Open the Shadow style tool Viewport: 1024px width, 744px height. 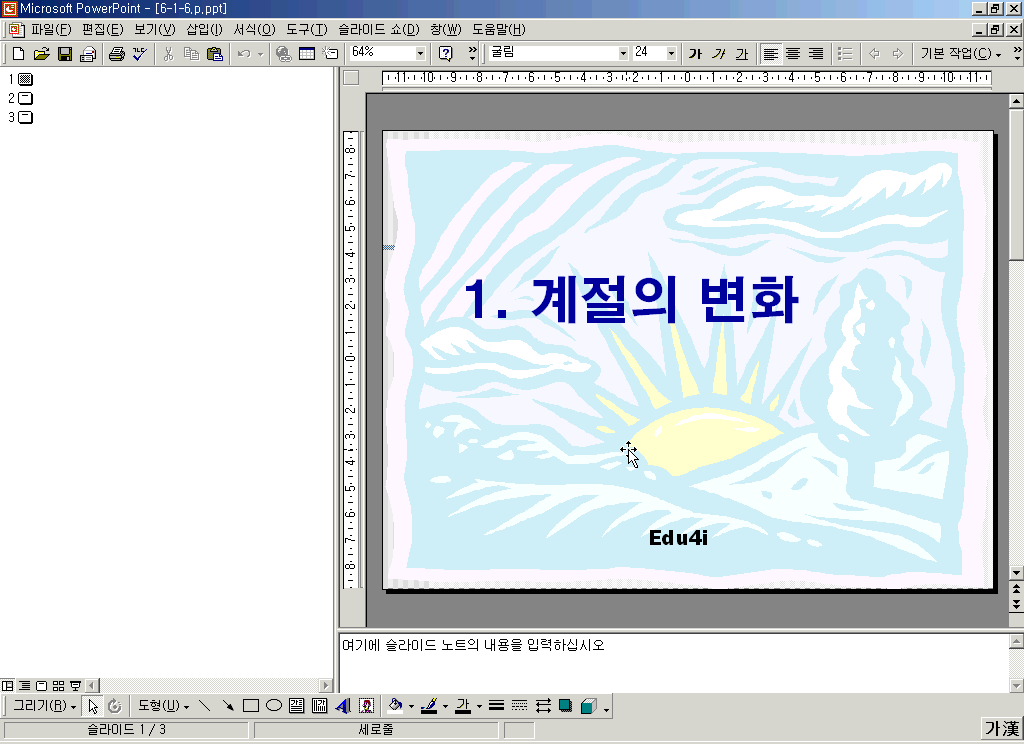tap(566, 706)
